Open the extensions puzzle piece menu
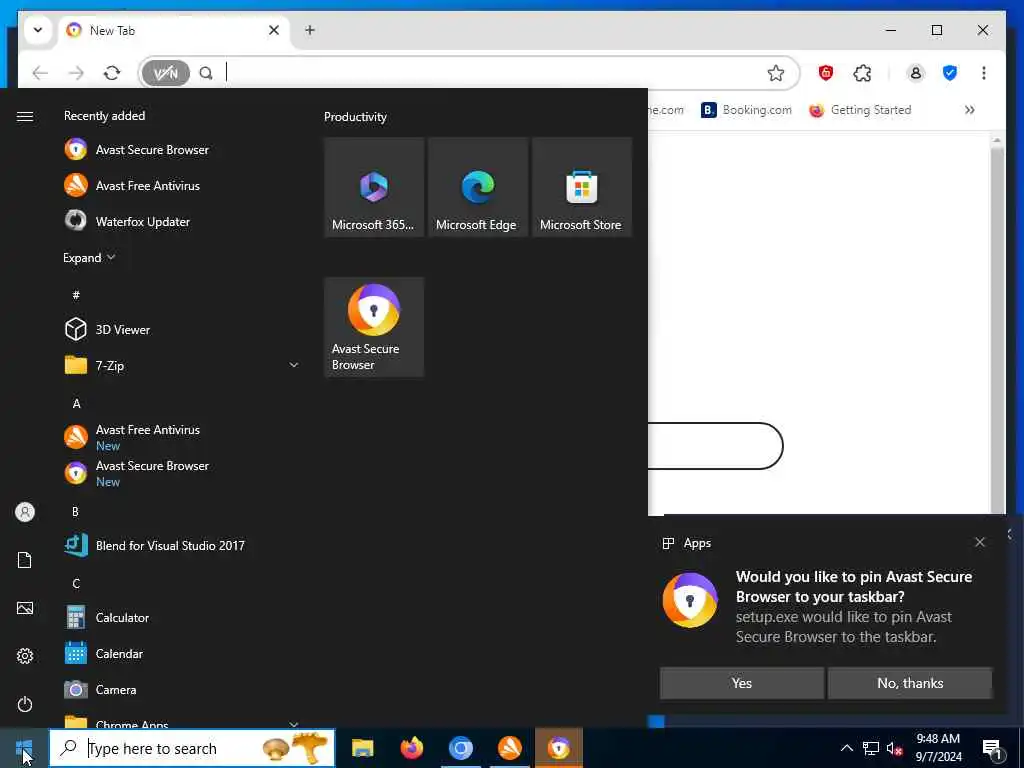Viewport: 1024px width, 768px height. click(862, 73)
